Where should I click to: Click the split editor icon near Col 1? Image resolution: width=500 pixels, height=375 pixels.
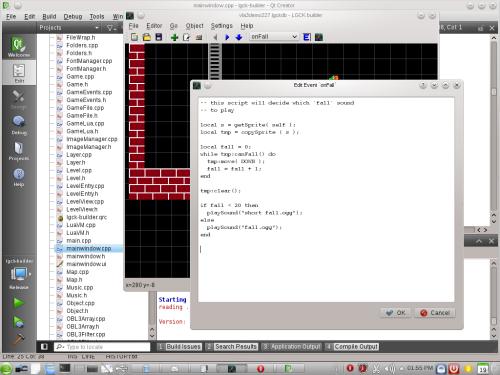point(480,28)
